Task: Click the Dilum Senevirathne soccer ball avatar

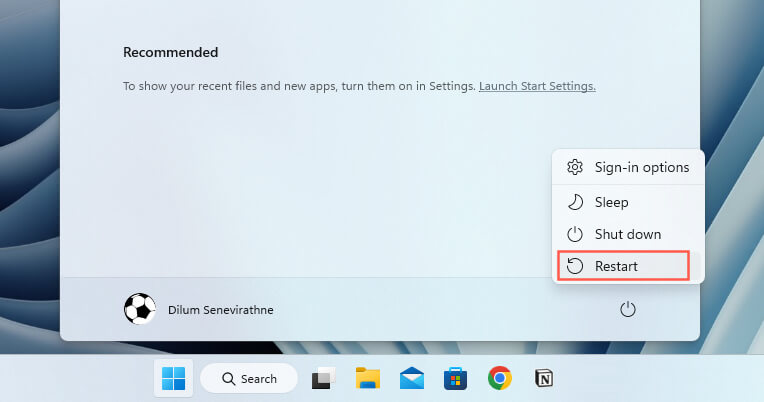Action: coord(140,310)
